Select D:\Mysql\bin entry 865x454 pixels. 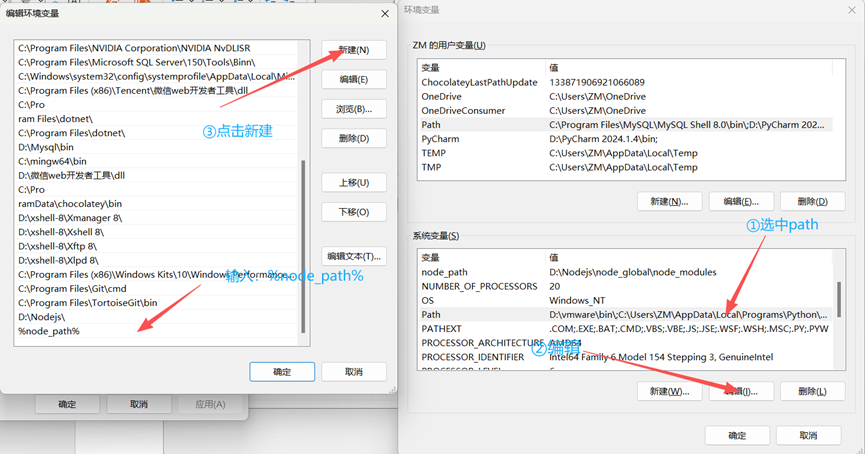pyautogui.click(x=157, y=147)
